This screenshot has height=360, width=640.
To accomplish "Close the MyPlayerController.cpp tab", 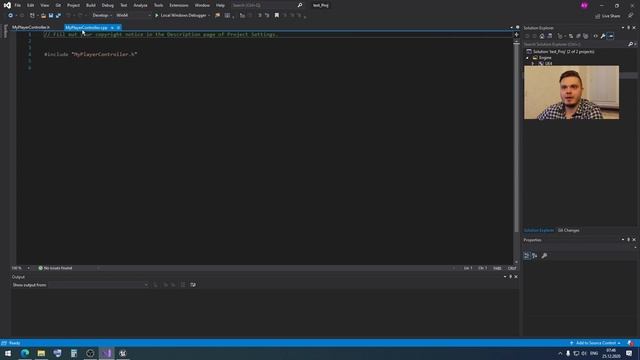I will click(x=118, y=27).
